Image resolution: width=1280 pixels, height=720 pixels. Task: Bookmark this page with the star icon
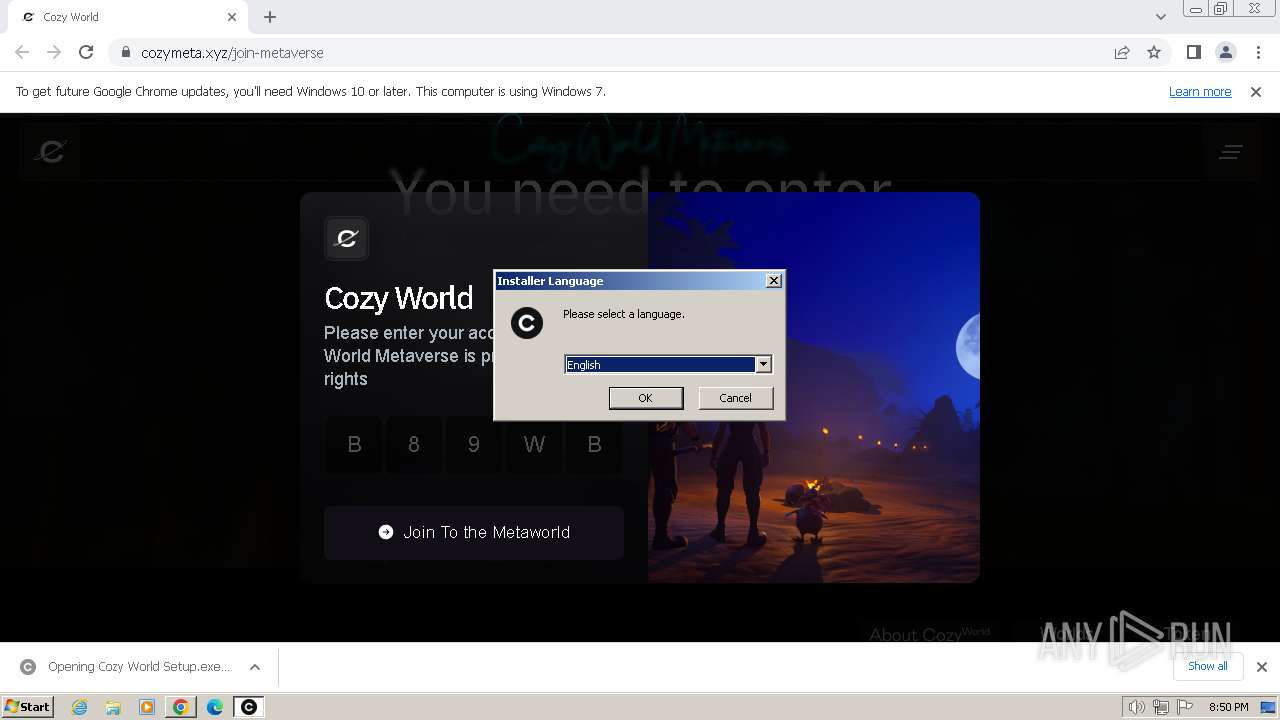pyautogui.click(x=1154, y=52)
